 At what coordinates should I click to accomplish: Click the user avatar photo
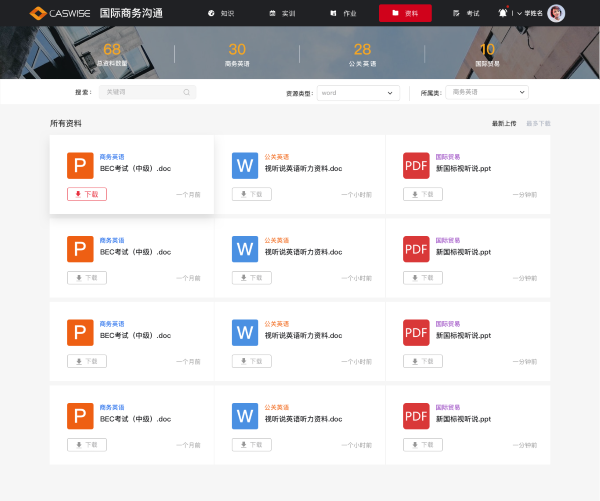point(556,13)
